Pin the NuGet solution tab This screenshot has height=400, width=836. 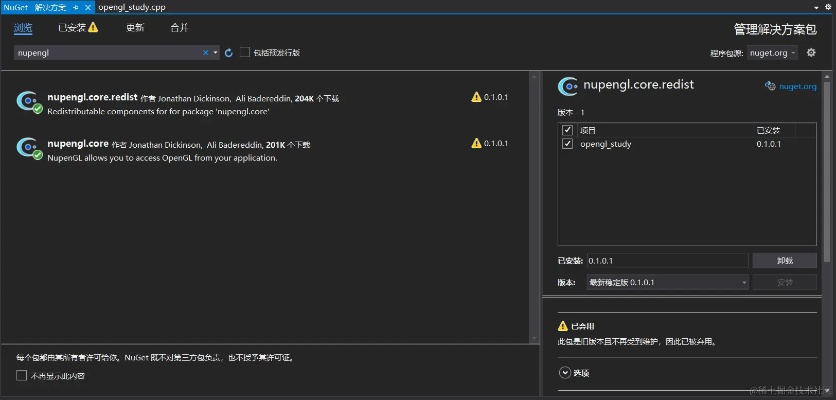tap(75, 7)
